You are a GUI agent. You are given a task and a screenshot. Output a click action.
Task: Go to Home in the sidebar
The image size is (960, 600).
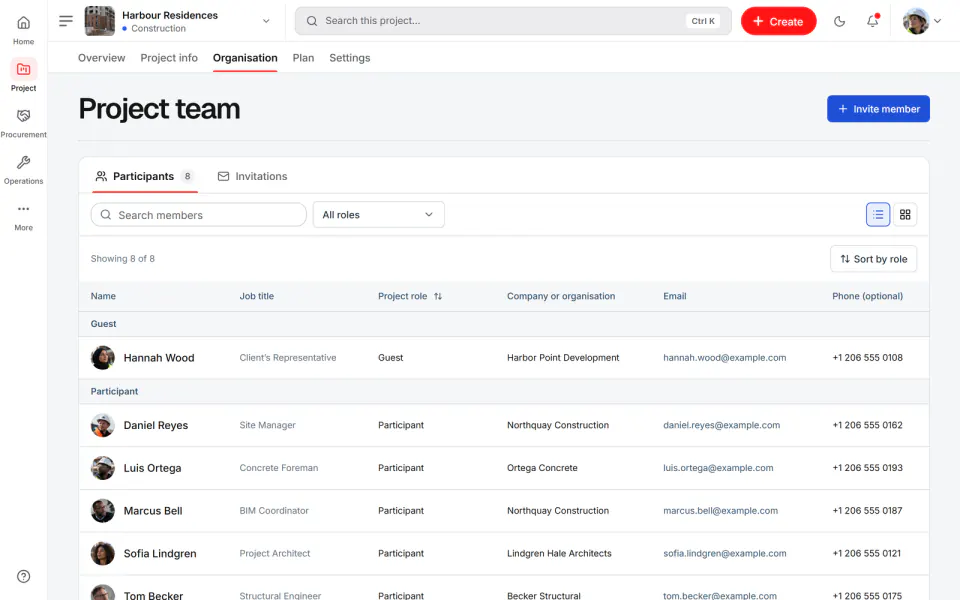point(23,30)
